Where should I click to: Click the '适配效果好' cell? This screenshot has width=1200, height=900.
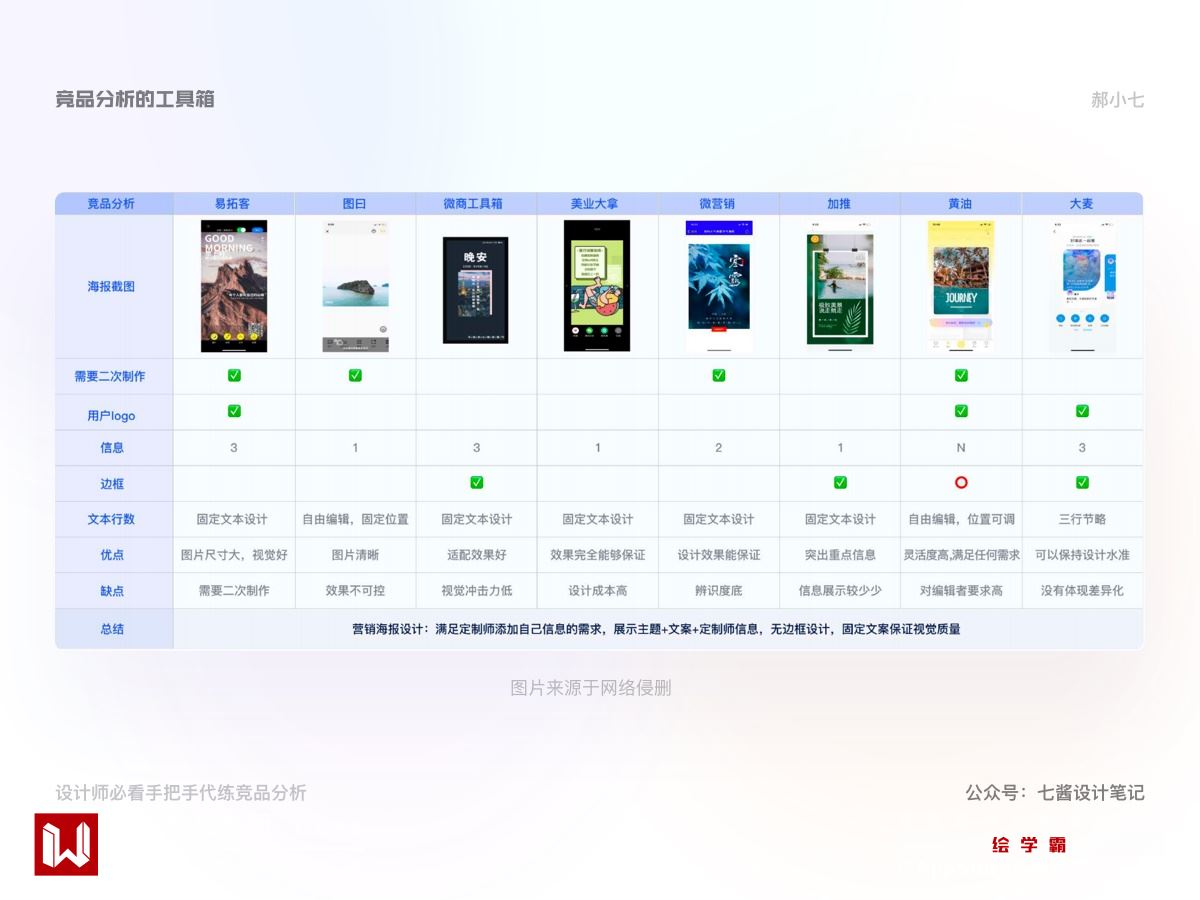click(477, 555)
